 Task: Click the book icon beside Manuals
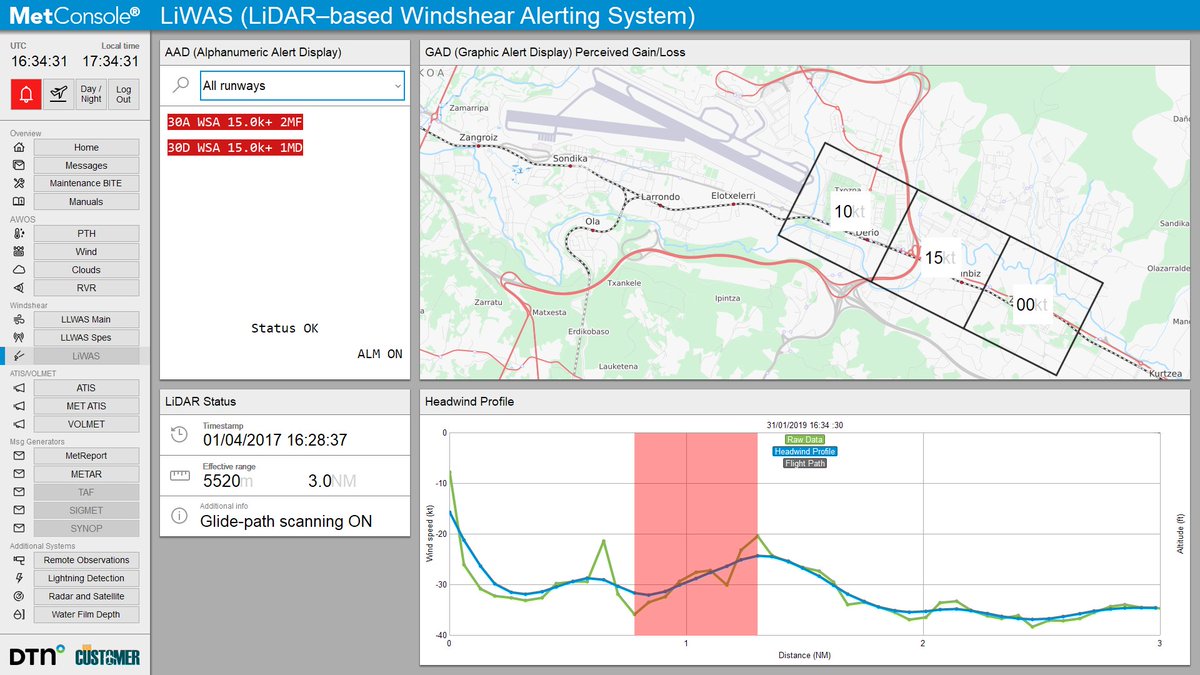point(18,201)
